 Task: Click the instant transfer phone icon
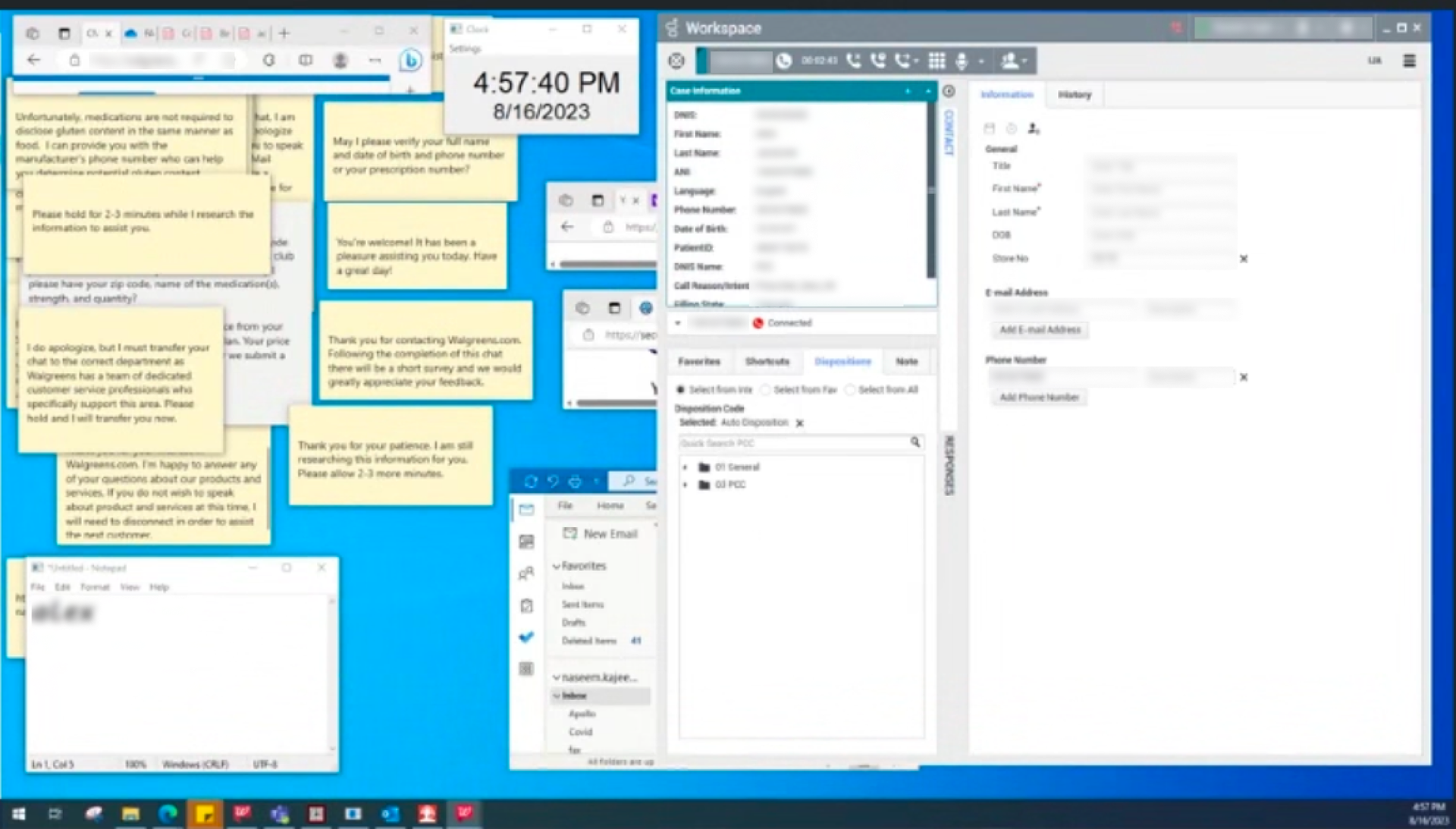click(902, 61)
